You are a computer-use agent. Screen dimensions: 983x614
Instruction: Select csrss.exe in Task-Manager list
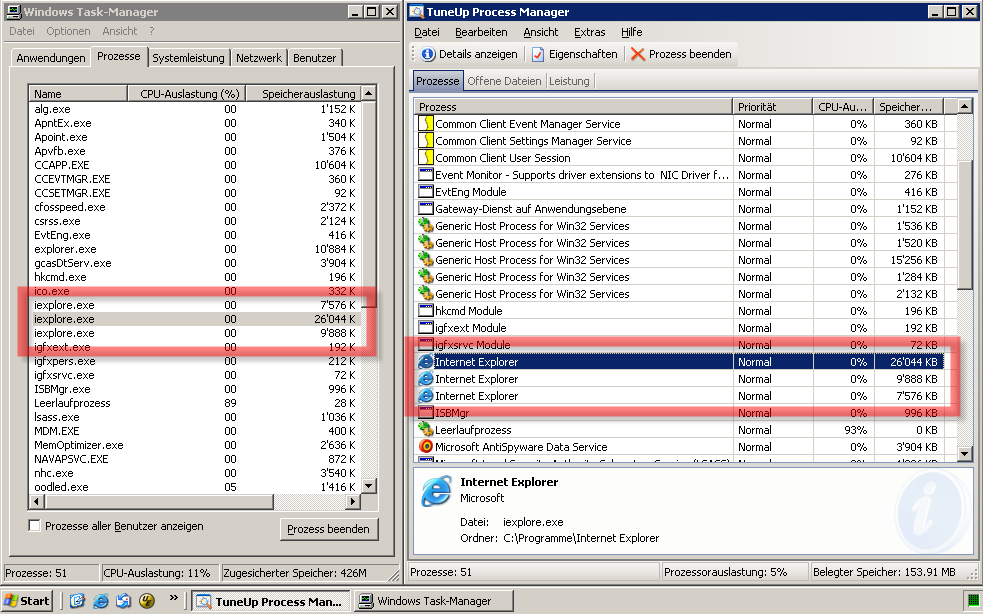point(195,221)
